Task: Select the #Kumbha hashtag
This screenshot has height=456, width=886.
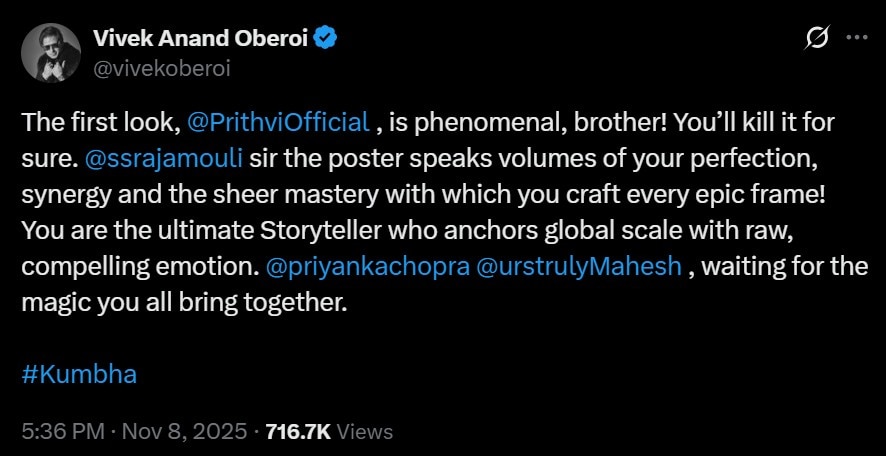Action: [78, 375]
